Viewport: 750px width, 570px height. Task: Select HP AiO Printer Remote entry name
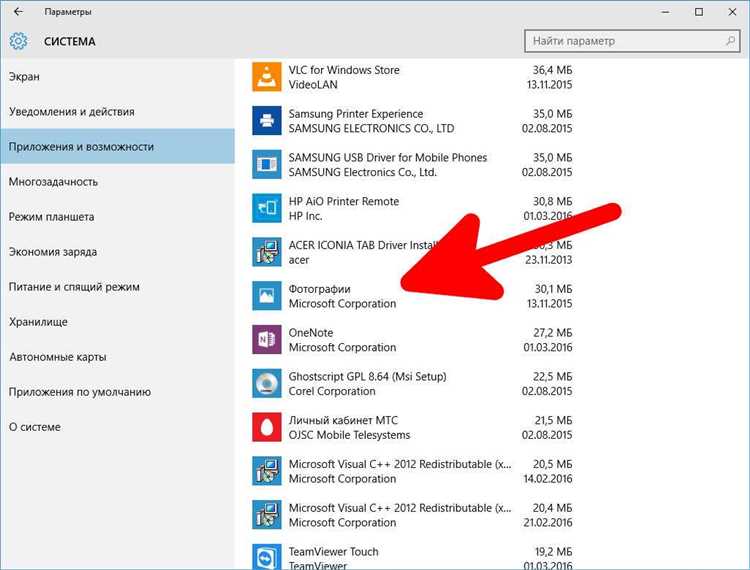[343, 201]
